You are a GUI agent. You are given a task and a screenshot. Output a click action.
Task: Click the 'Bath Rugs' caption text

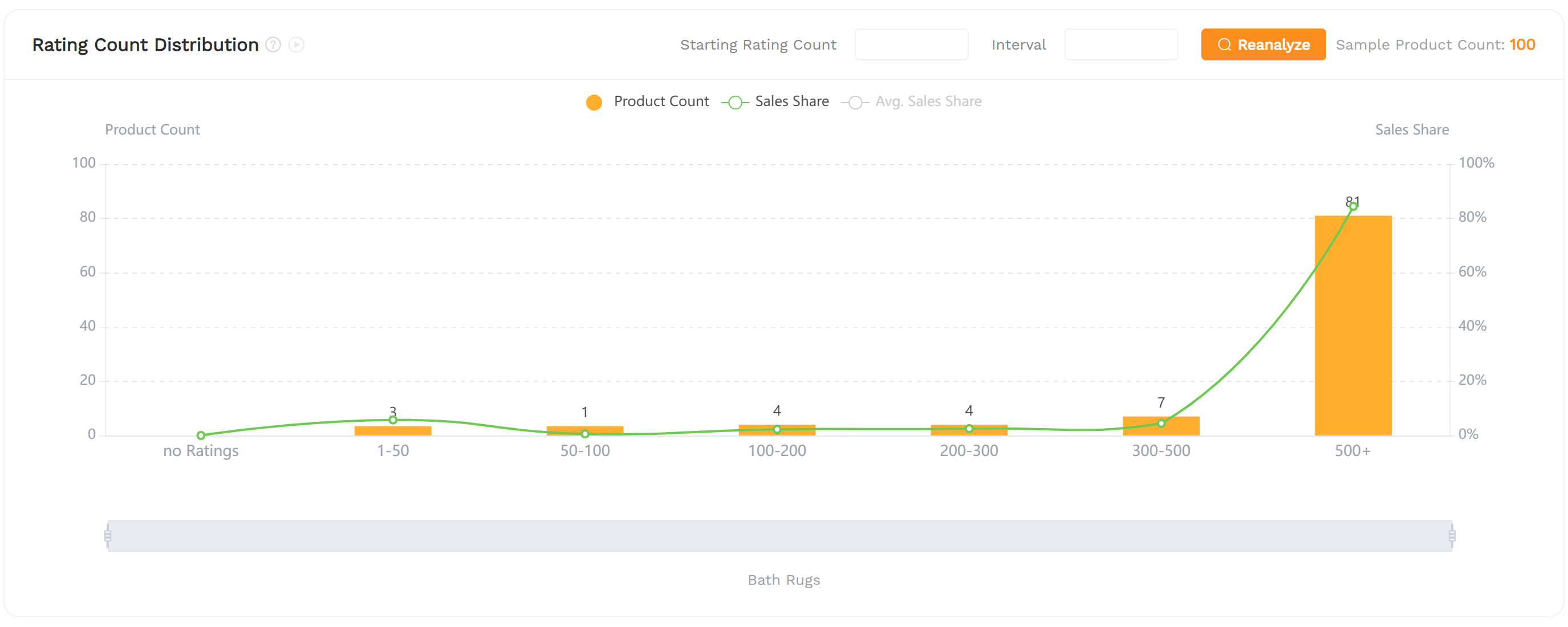783,580
